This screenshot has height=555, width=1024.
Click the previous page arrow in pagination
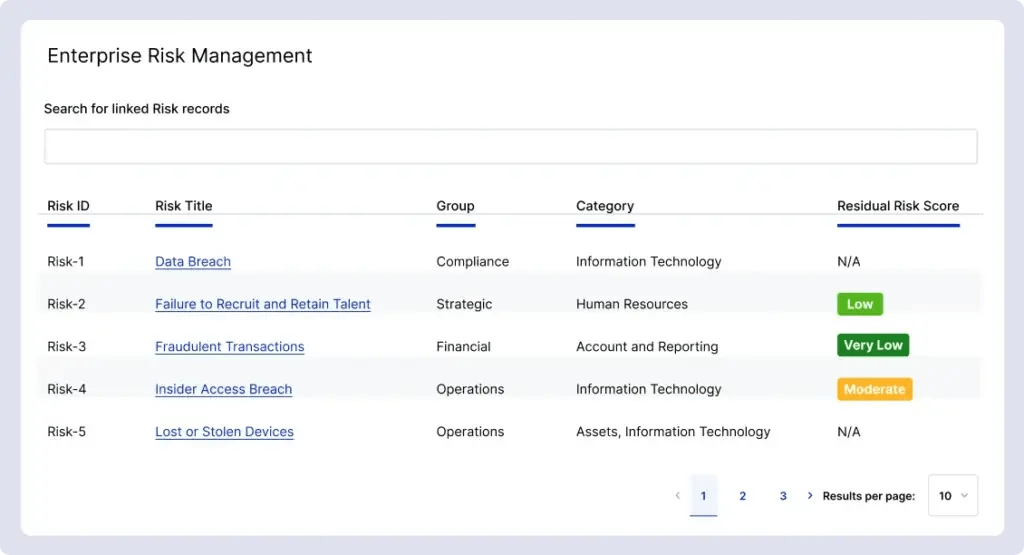pos(677,496)
